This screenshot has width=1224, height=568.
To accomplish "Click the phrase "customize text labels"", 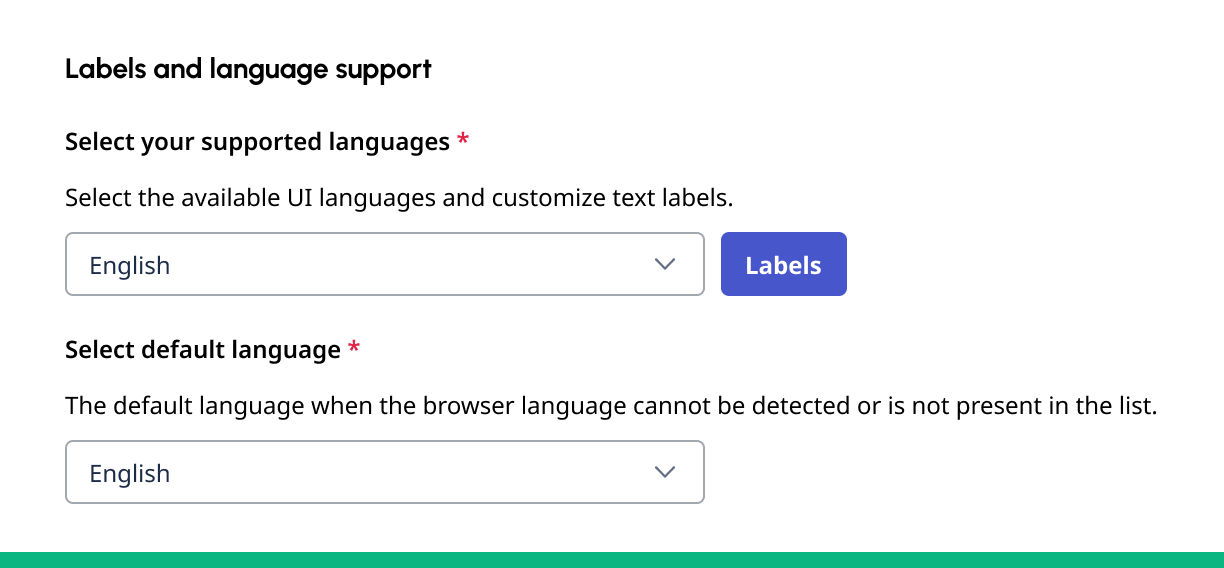I will coord(610,198).
